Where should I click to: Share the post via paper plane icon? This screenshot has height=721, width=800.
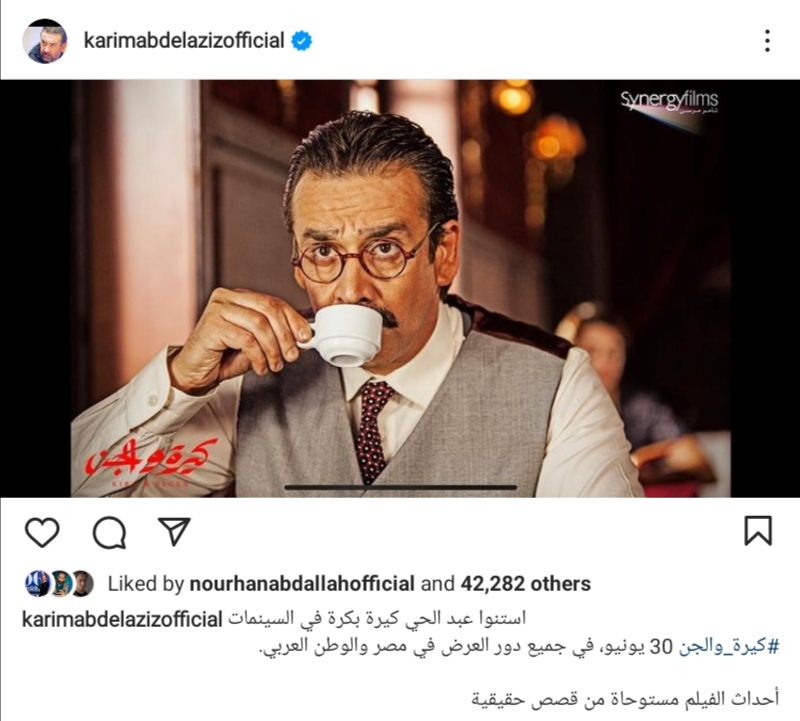(x=174, y=531)
